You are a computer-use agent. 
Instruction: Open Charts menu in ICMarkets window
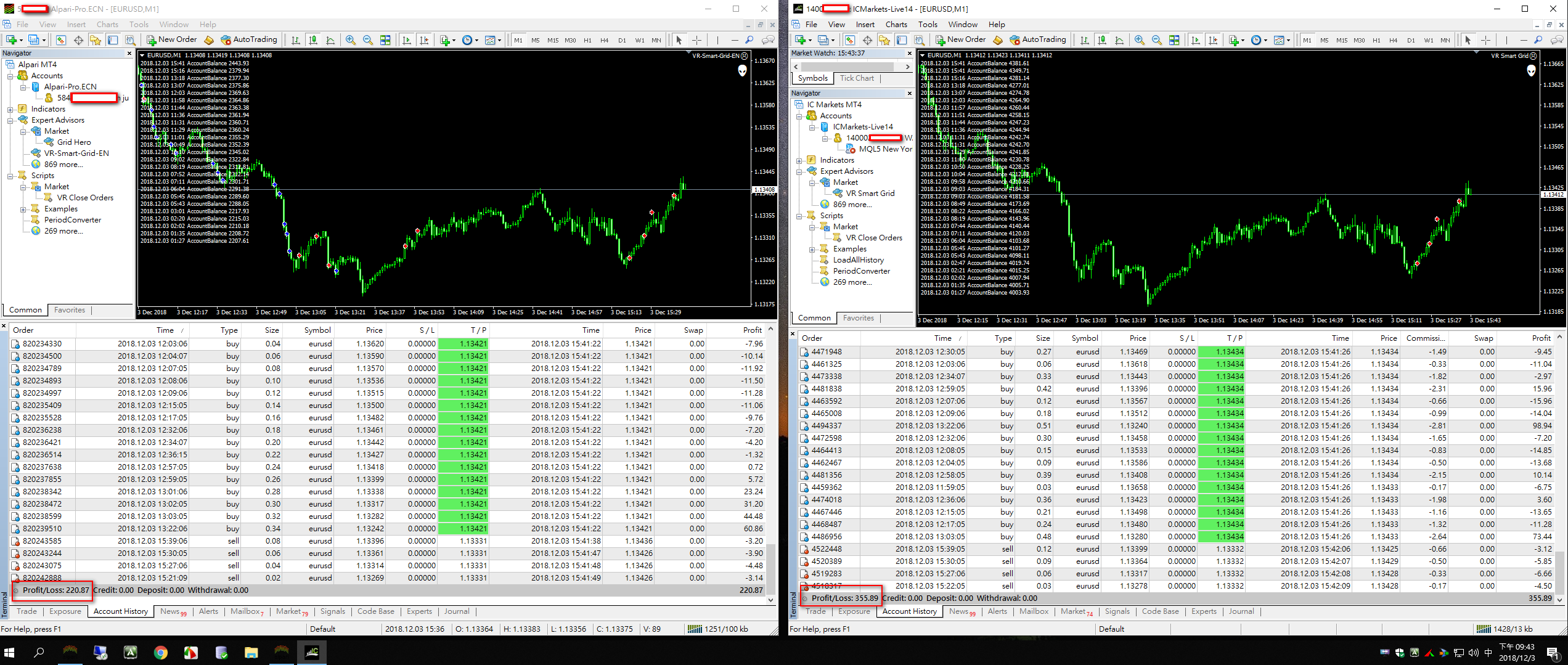(x=896, y=25)
